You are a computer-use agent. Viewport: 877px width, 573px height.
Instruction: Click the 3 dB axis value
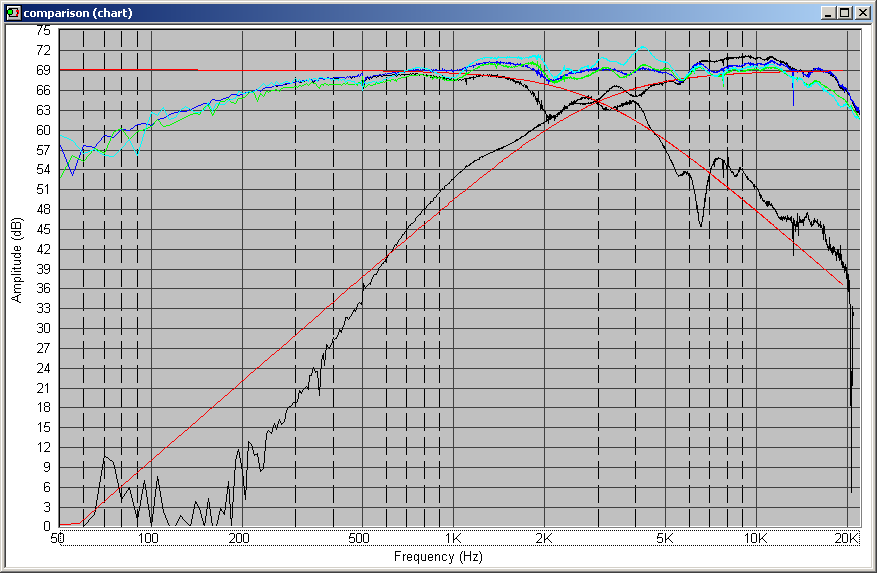[46, 506]
